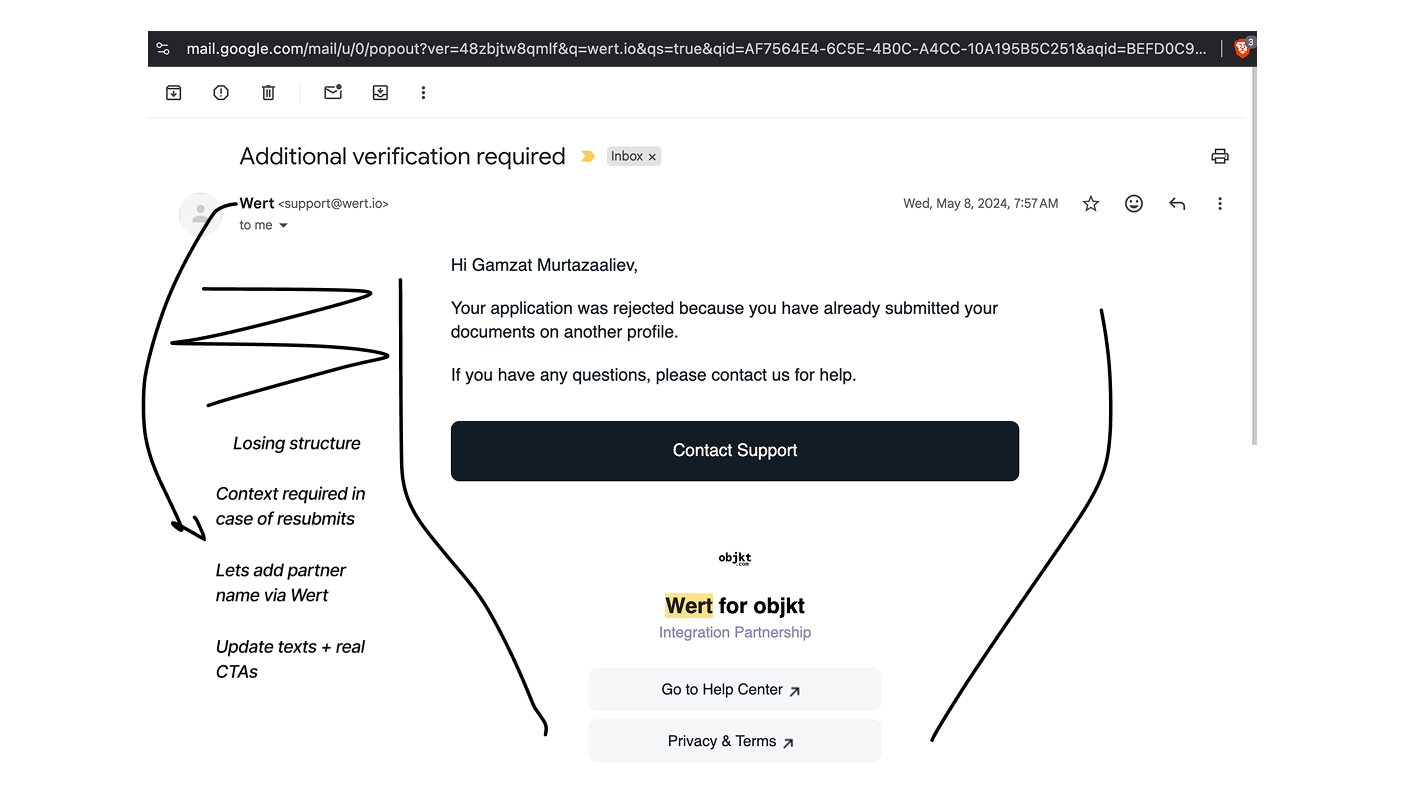Viewport: 1406px width, 799px height.
Task: Expand the 'to me' recipient details
Action: click(263, 225)
